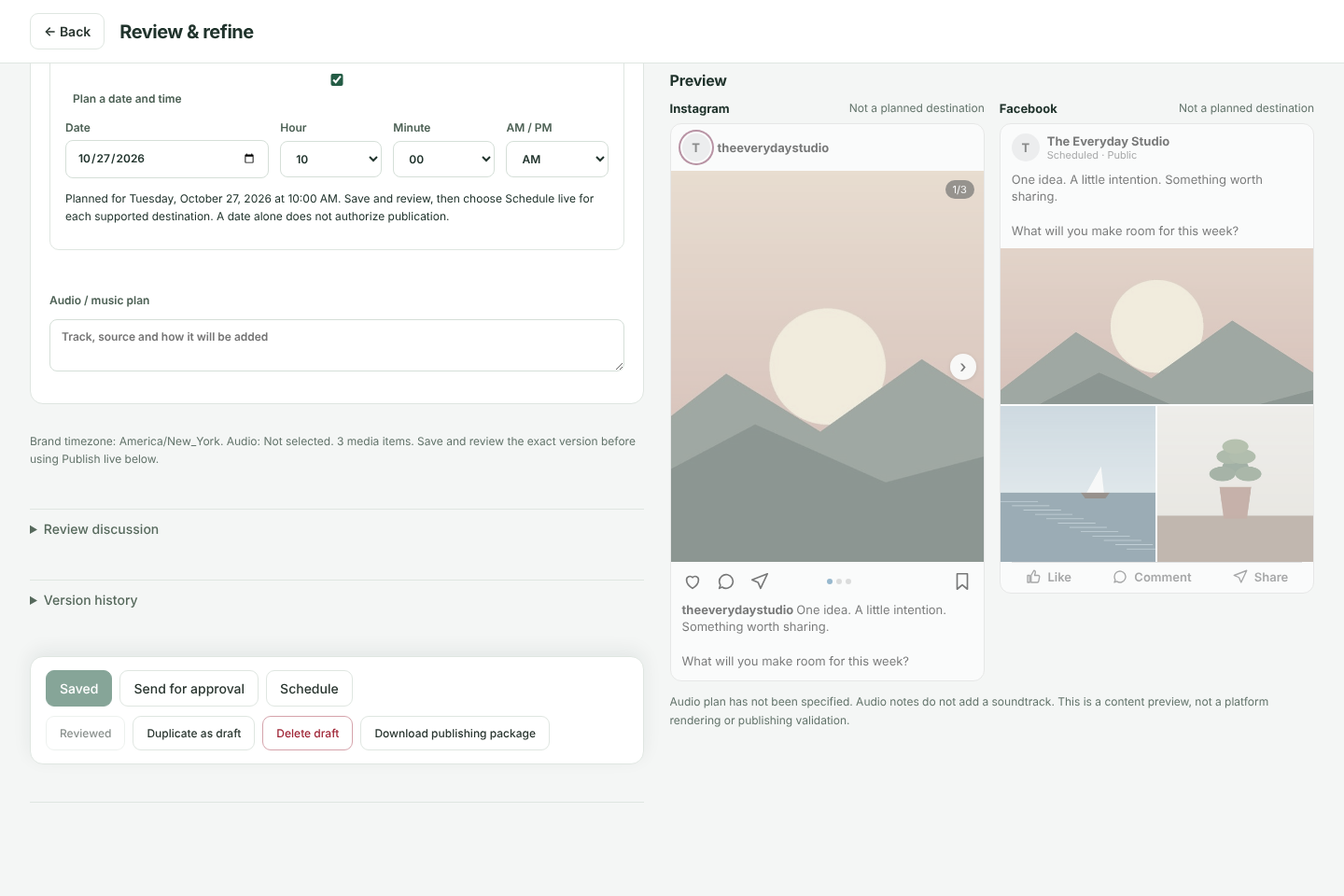Click the Facebook Like button
1344x896 pixels.
click(1049, 577)
